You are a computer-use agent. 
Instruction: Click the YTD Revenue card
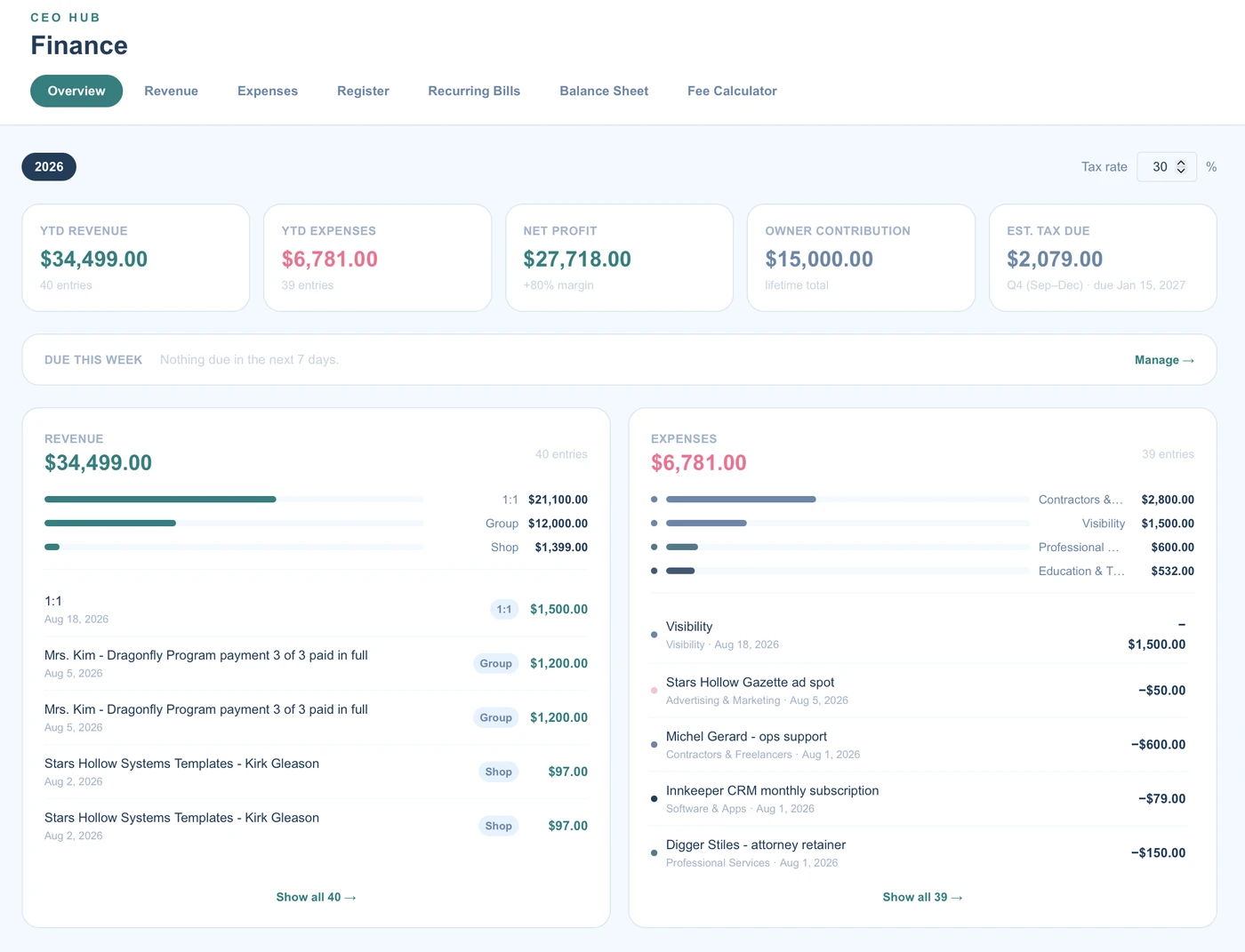(x=136, y=258)
